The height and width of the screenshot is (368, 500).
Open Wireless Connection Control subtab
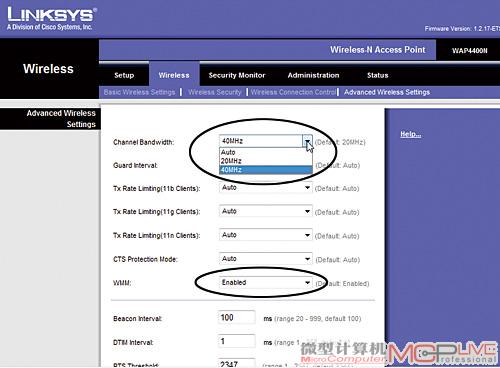293,92
